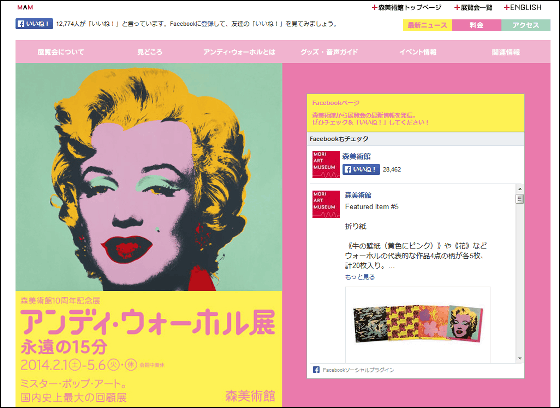Screen dimensions: 560x408
Task: Open the 最新ニュース yellow tab
Action: 428,25
